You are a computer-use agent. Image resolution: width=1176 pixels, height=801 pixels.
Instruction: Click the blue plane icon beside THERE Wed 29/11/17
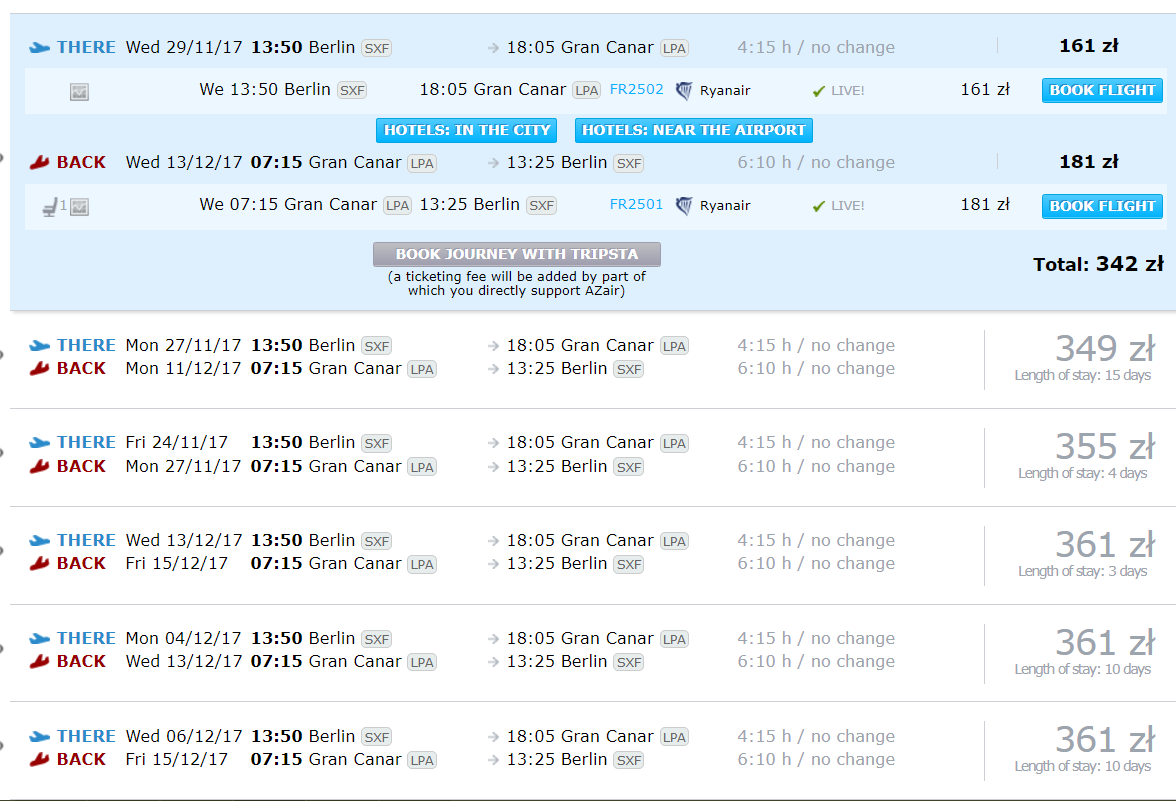[x=39, y=48]
